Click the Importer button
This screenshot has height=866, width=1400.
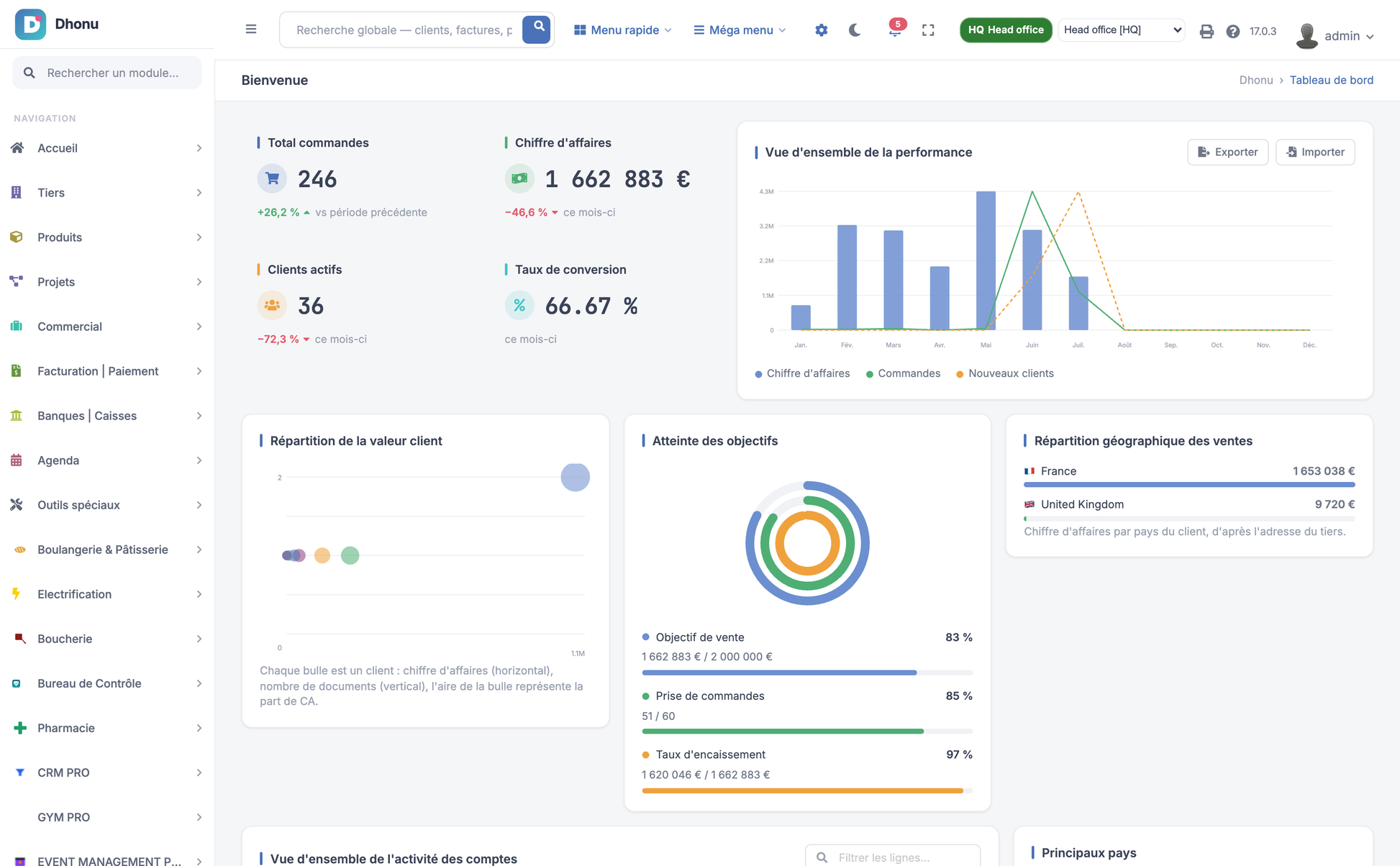(x=1315, y=152)
